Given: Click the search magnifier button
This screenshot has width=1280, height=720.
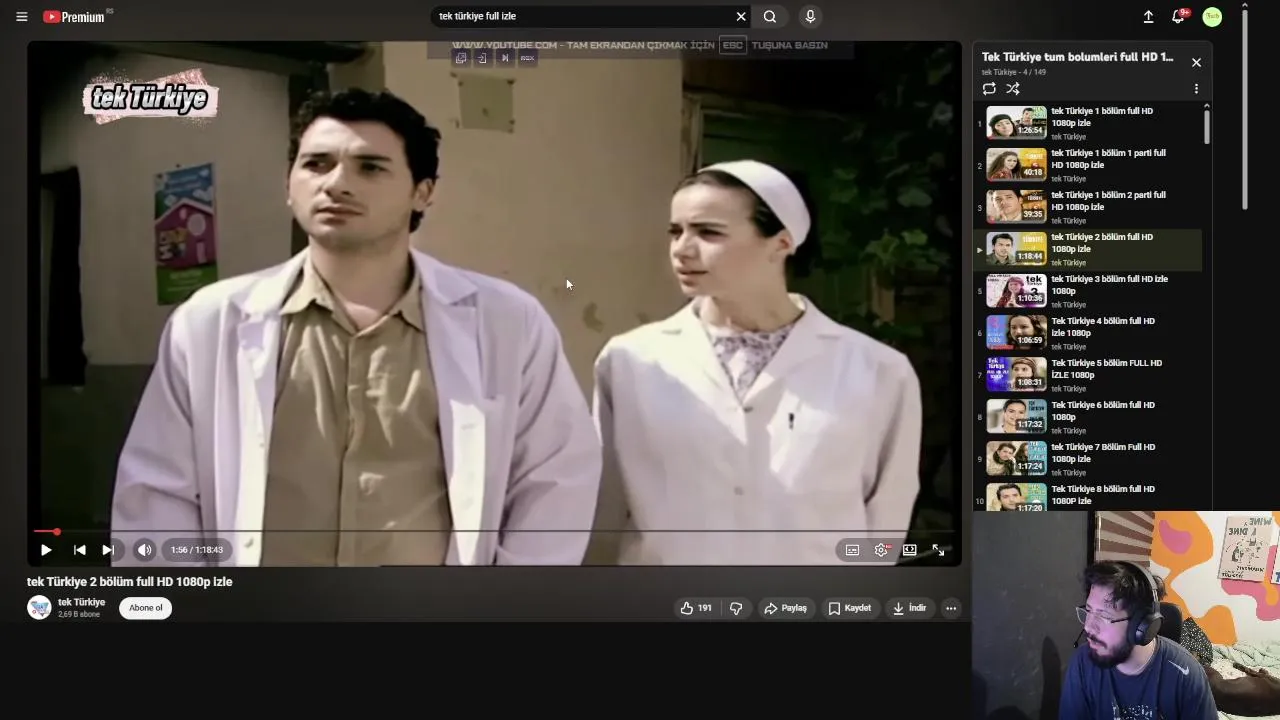Looking at the screenshot, I should coord(770,17).
